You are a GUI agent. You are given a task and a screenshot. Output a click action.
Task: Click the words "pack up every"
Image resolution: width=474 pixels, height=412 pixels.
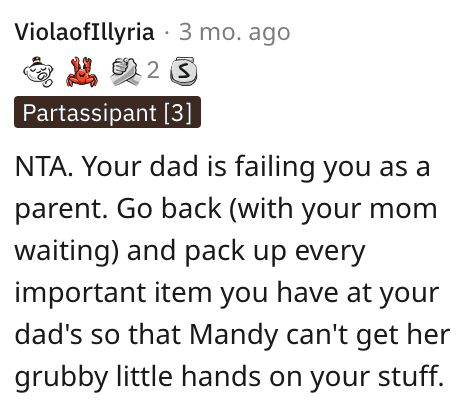(275, 252)
